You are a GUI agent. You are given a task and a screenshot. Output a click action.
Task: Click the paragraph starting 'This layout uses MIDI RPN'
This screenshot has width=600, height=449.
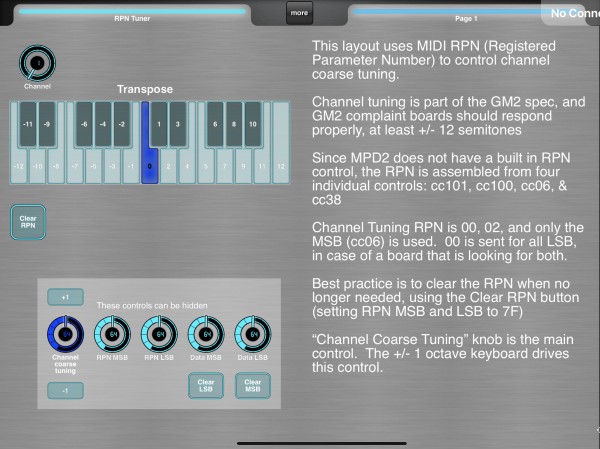tap(434, 60)
